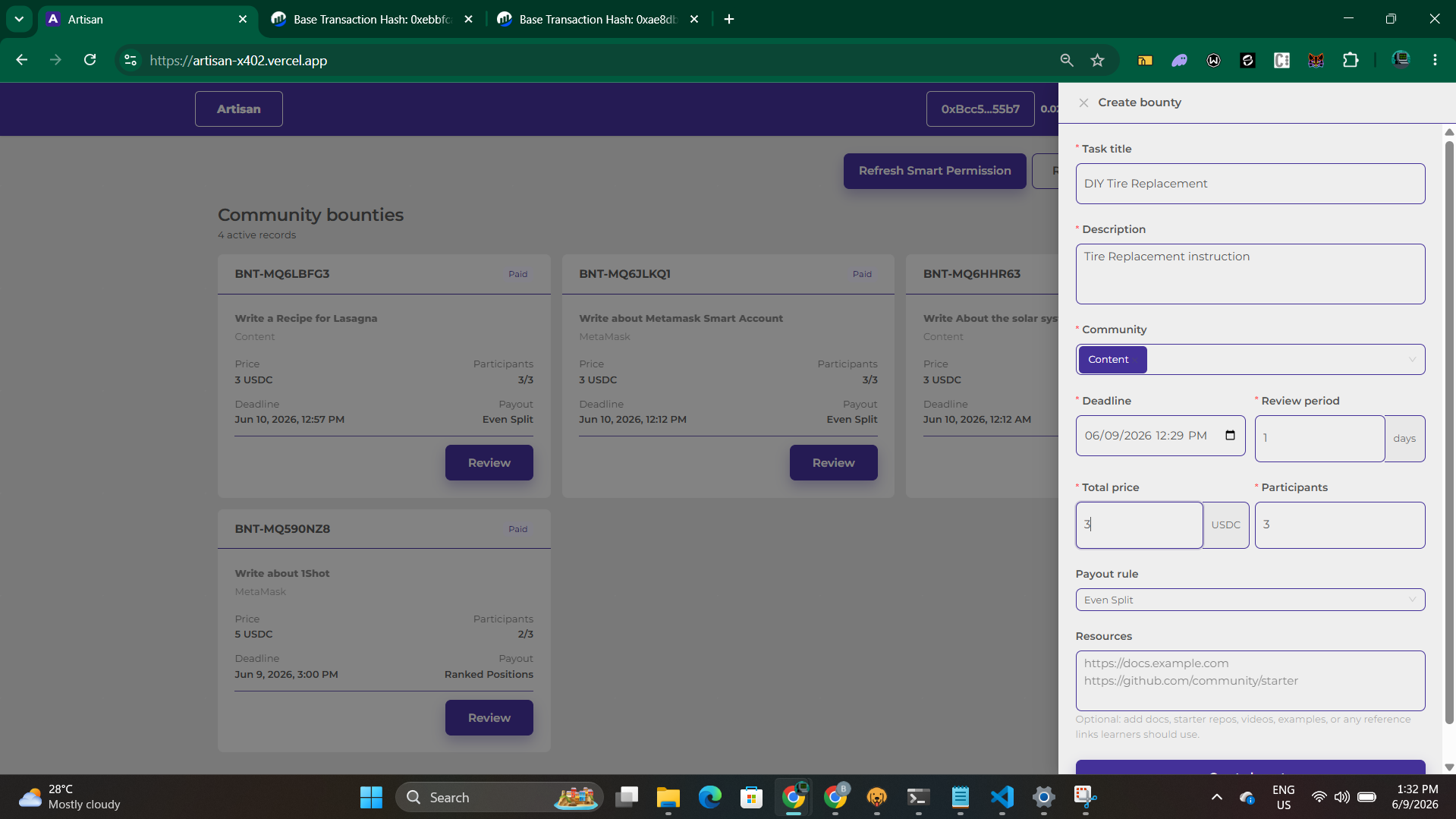Go back to the previous page

(21, 60)
